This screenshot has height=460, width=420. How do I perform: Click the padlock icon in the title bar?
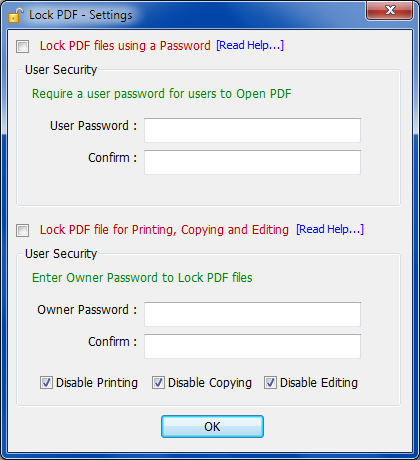click(x=16, y=15)
